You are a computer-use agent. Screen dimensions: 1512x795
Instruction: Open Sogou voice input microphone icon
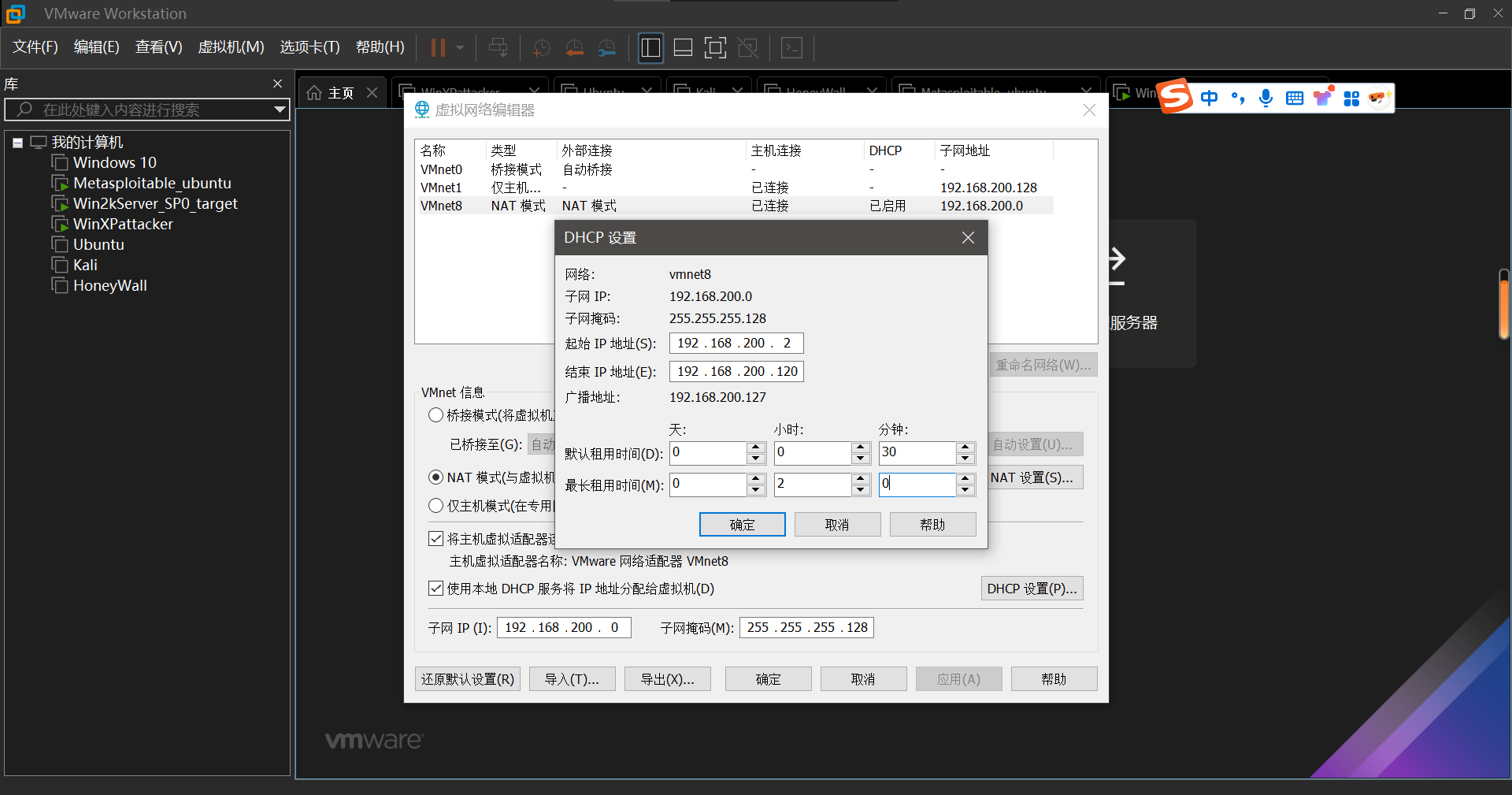point(1266,98)
